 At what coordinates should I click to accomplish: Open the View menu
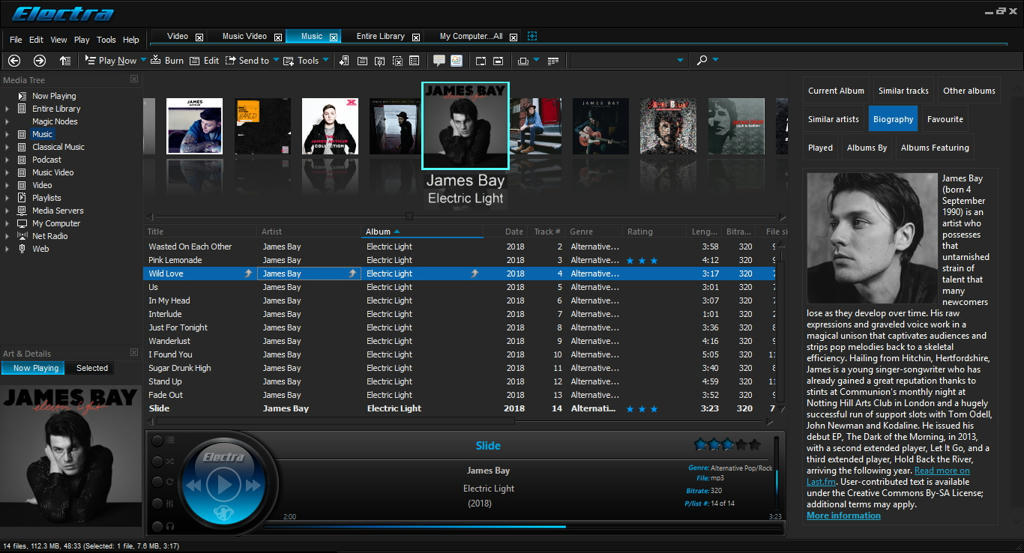(58, 40)
